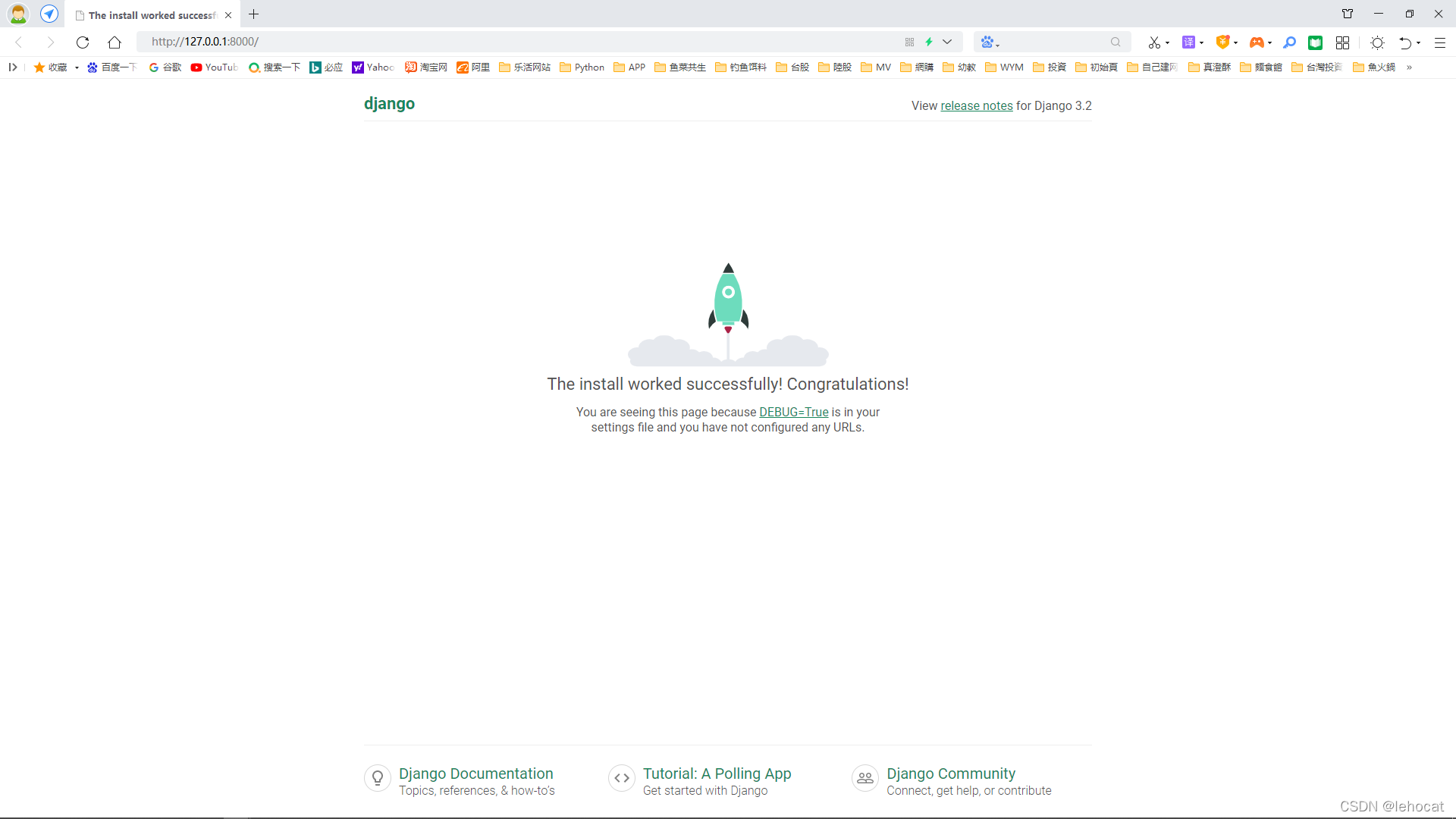1456x819 pixels.
Task: Click the user avatar profile icon
Action: (18, 14)
